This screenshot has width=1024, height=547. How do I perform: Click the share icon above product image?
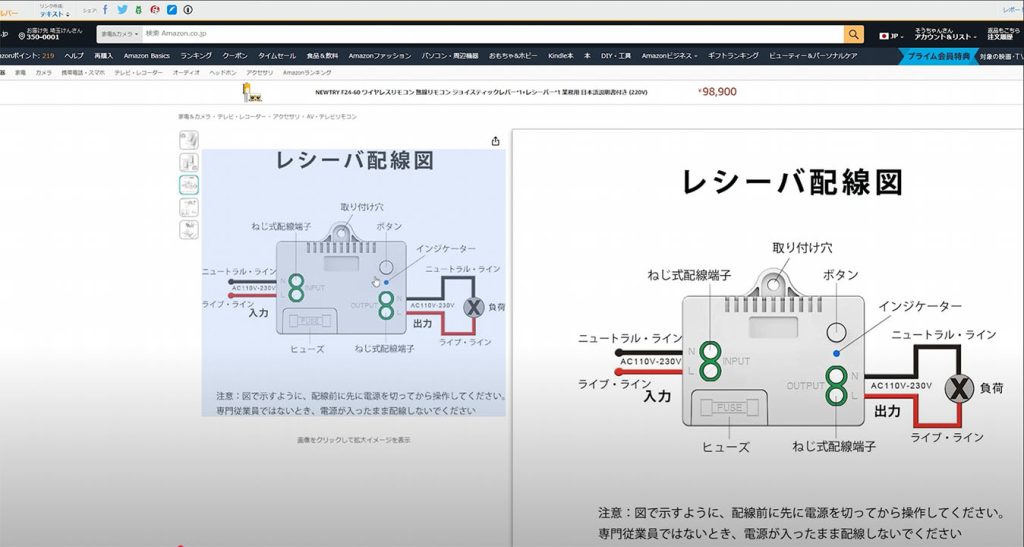[495, 141]
